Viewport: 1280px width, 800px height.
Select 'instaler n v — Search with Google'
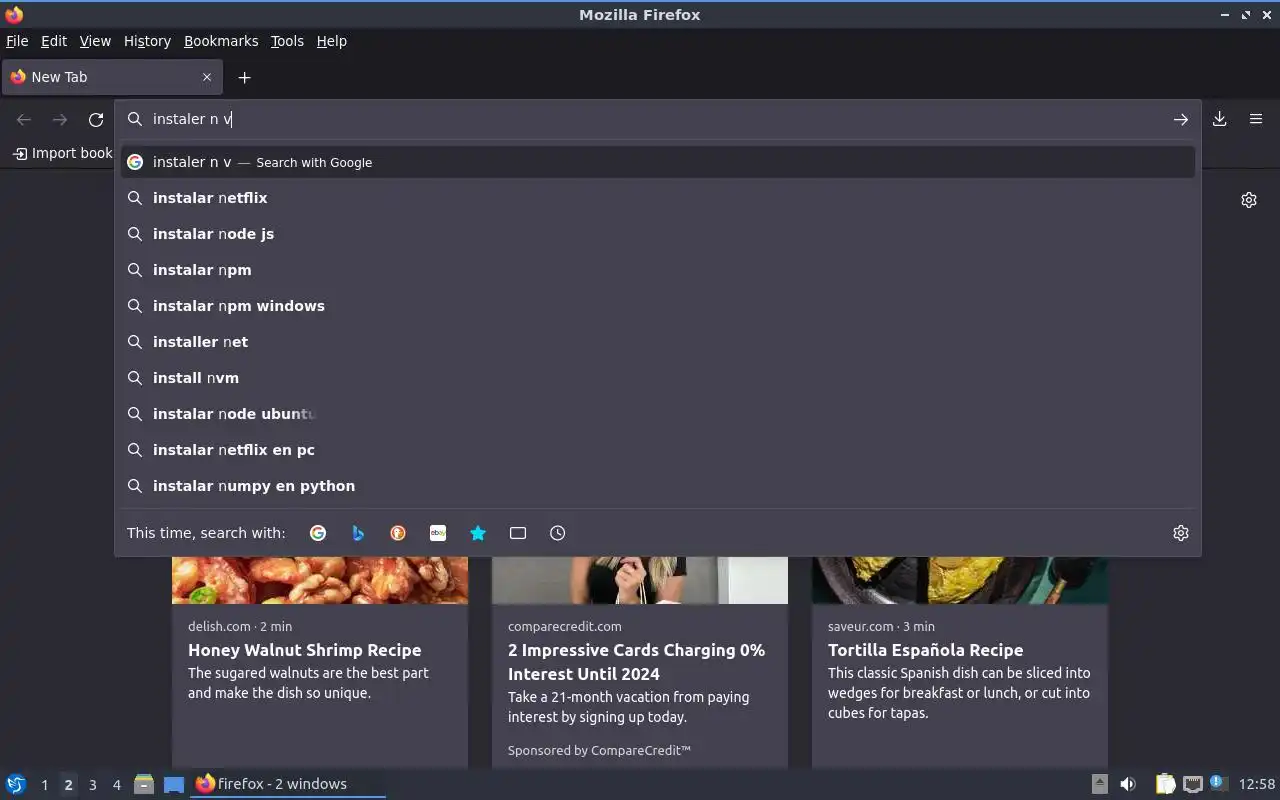point(658,162)
